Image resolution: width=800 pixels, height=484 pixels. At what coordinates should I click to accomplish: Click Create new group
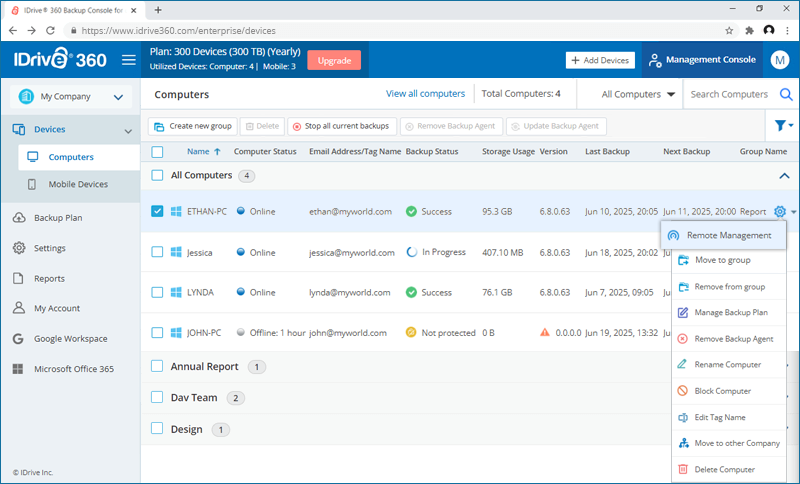click(193, 126)
